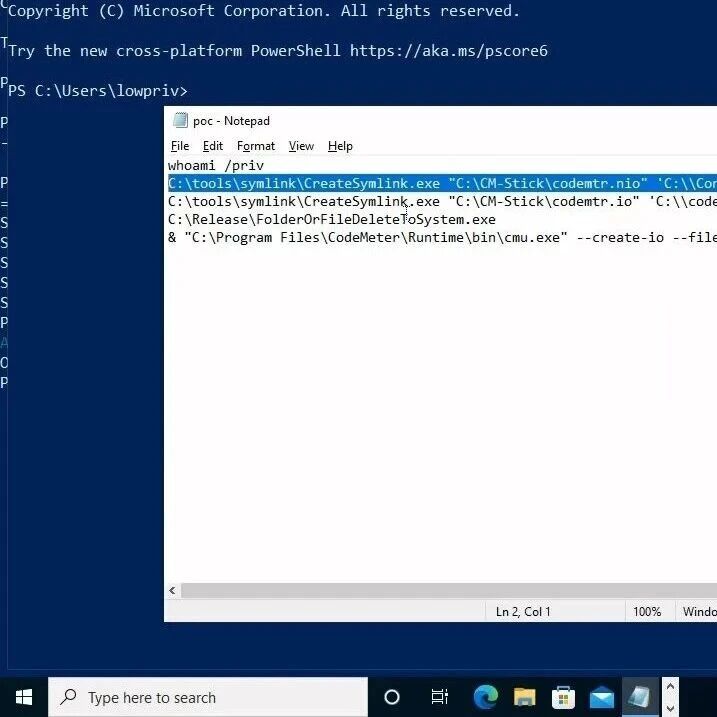Click the Type here to search box
This screenshot has height=717, width=717.
208,697
